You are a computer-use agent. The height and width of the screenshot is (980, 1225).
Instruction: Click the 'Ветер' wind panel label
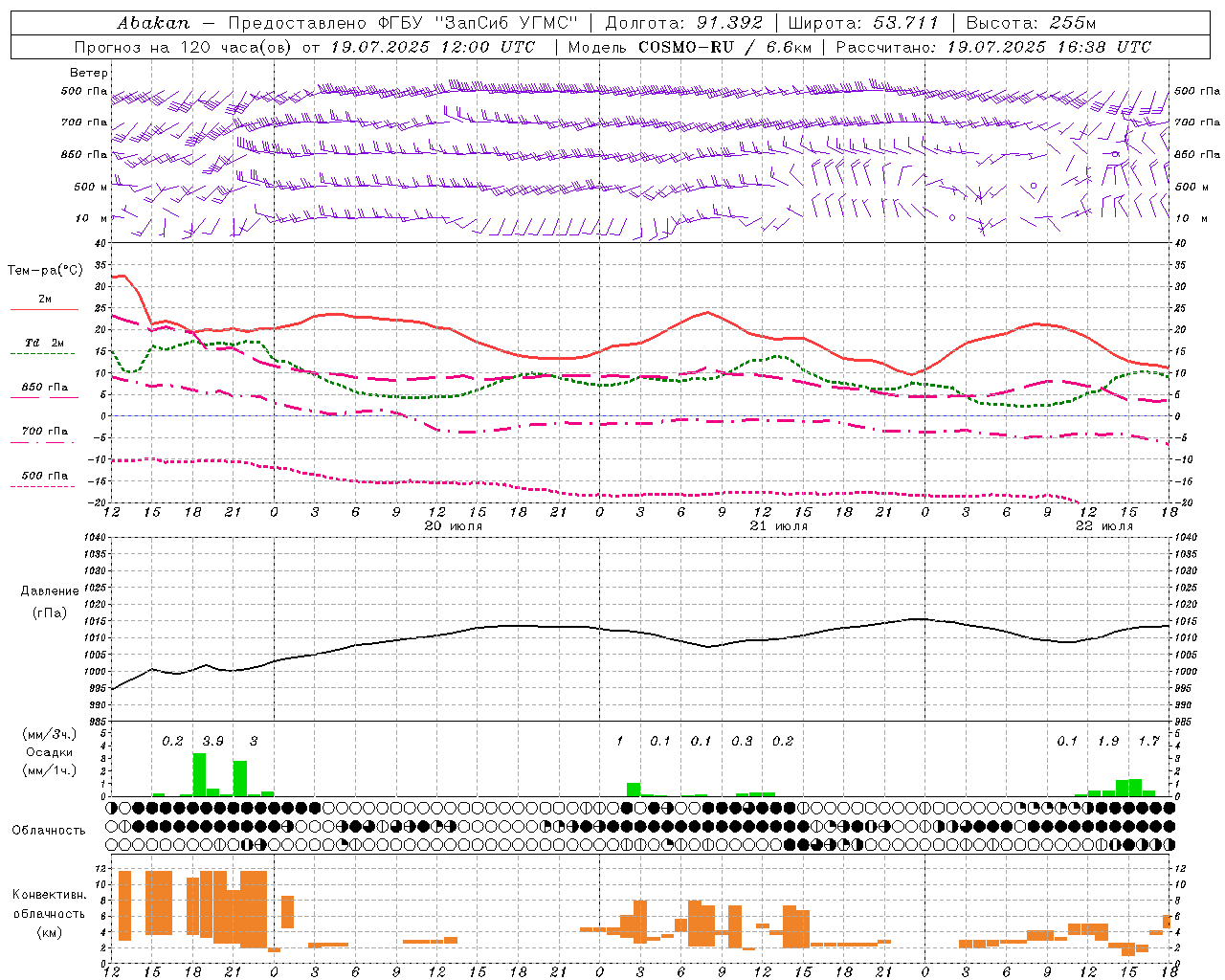pos(89,73)
